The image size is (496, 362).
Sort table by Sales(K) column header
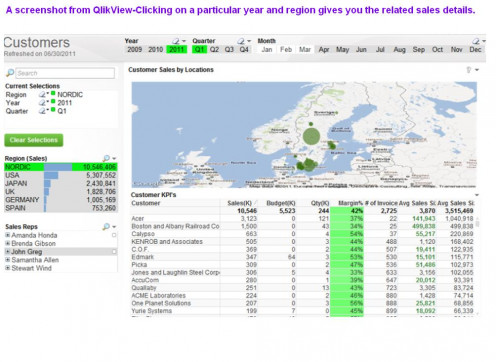pos(239,203)
